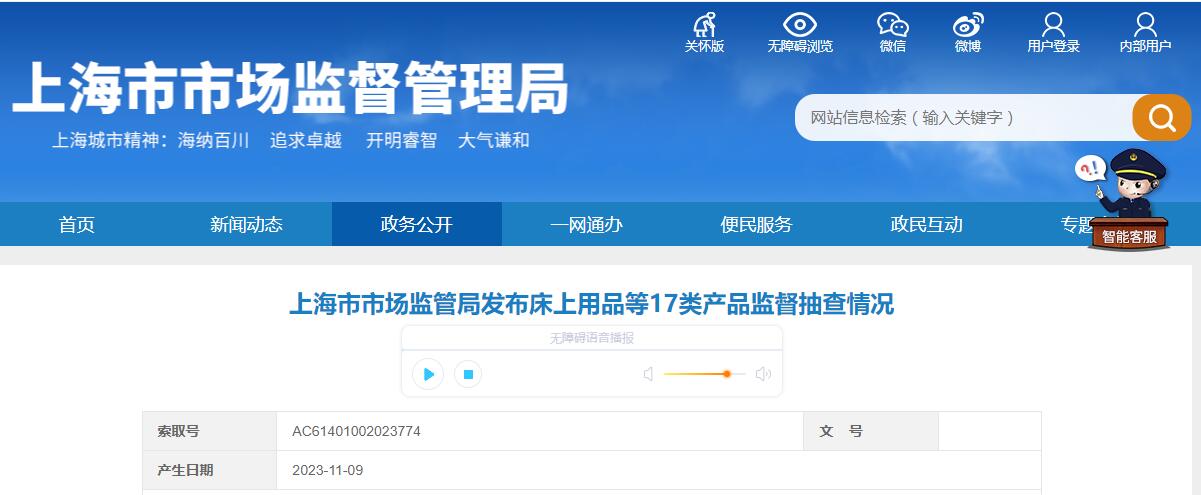
Task: Focus the 网站信息检索 search field
Action: tap(964, 118)
